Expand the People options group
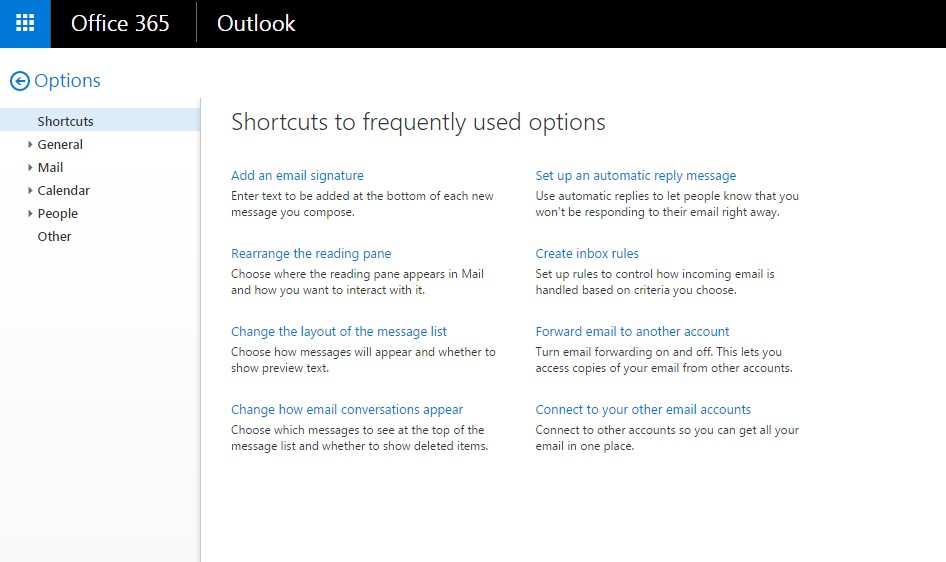Viewport: 946px width, 562px height. pos(30,213)
